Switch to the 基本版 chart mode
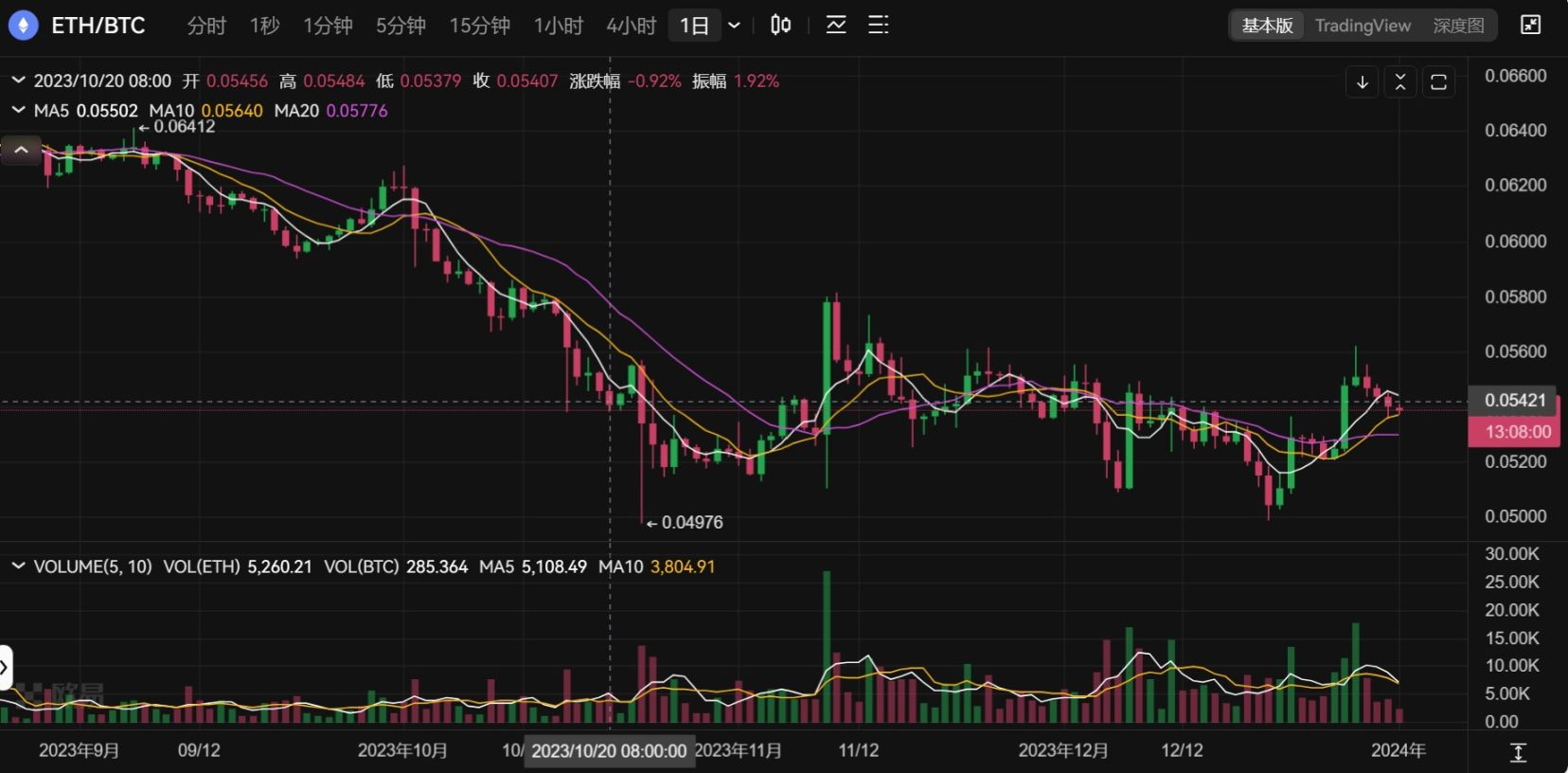Image resolution: width=1568 pixels, height=773 pixels. (1267, 26)
